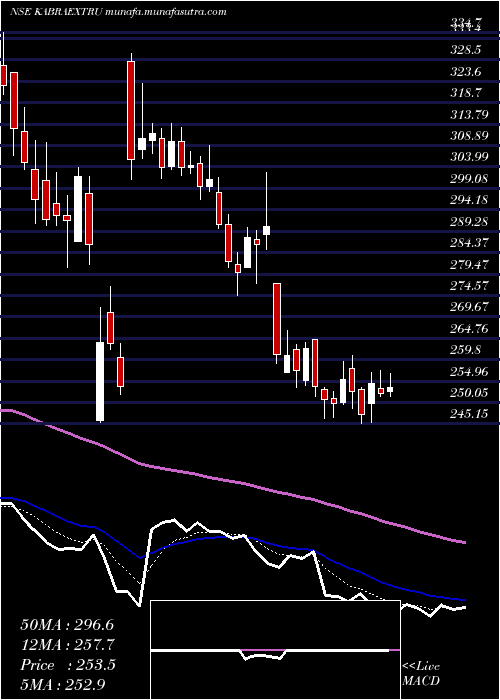
Task: Click the 269.67 price axis label
Action: (x=469, y=307)
